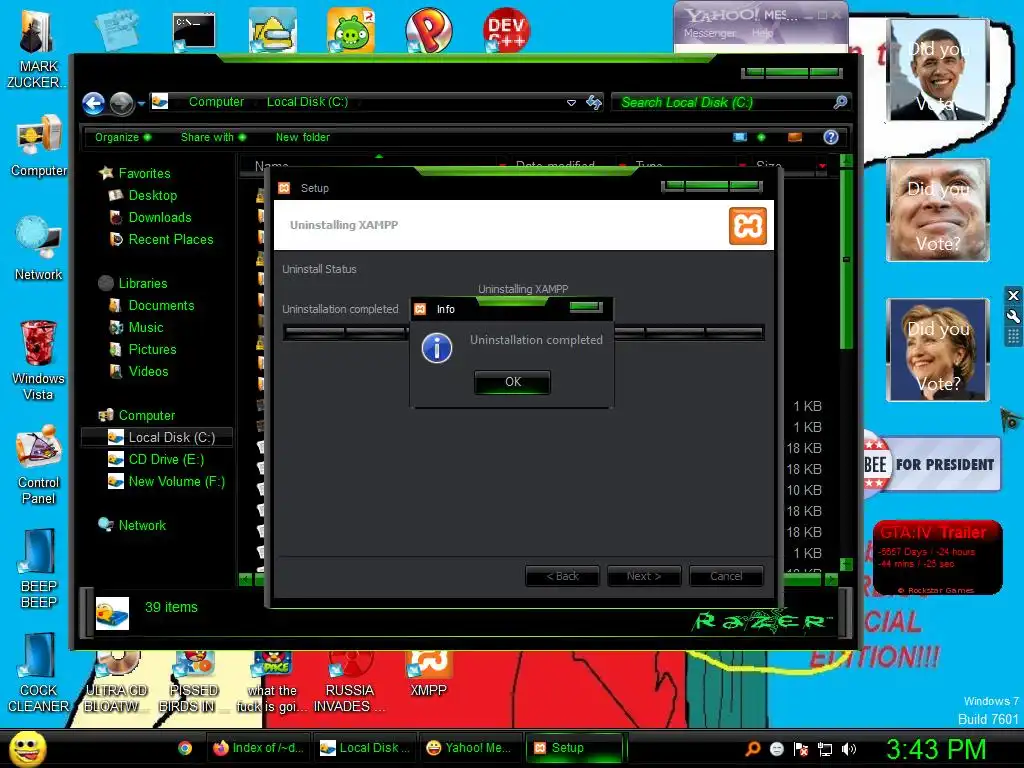The image size is (1024, 768).
Task: Click the BEEP BEEP desktop icon
Action: 39,568
